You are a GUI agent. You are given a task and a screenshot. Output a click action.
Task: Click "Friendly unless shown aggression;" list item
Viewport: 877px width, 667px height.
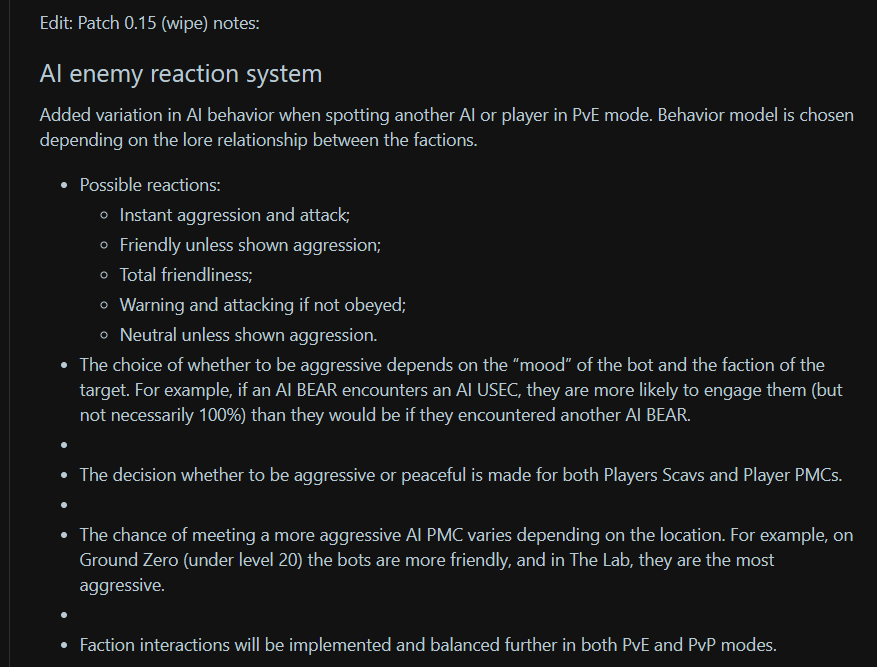point(250,245)
